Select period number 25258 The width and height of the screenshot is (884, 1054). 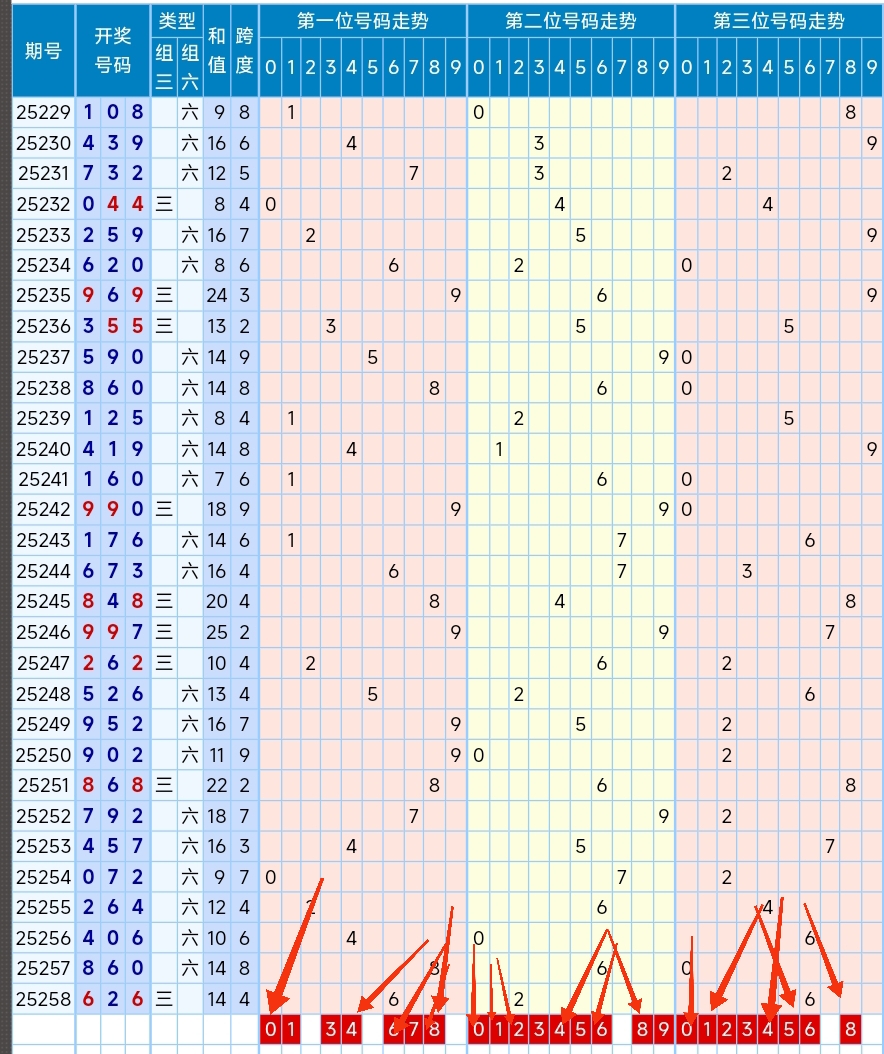point(44,1000)
